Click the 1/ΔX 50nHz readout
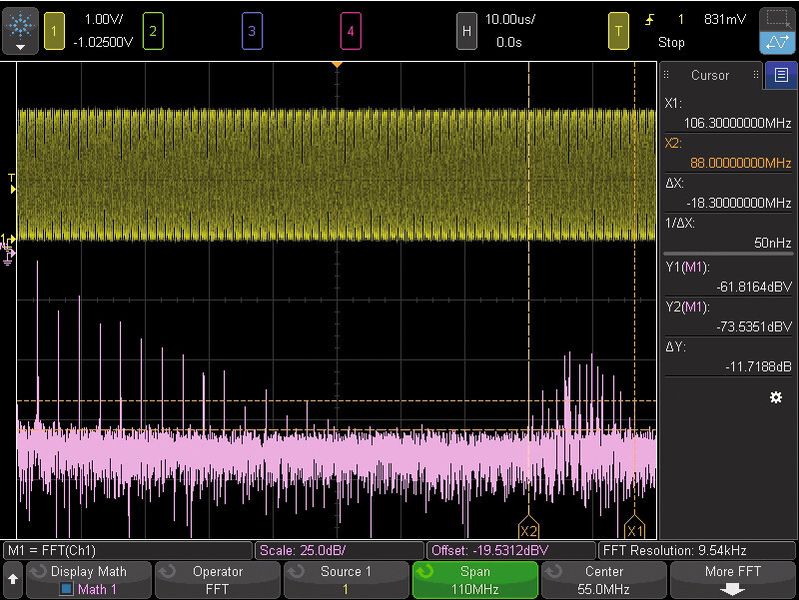Viewport: 799px width, 600px height. coord(773,243)
